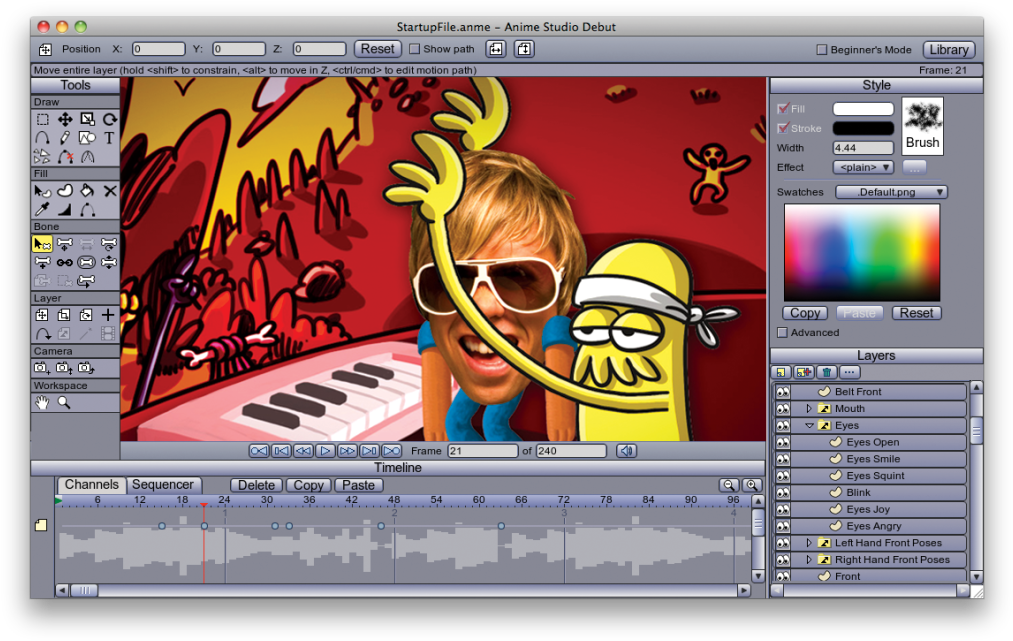Select the Rotate Points tool in Draw
The image size is (1013, 641).
coord(110,120)
